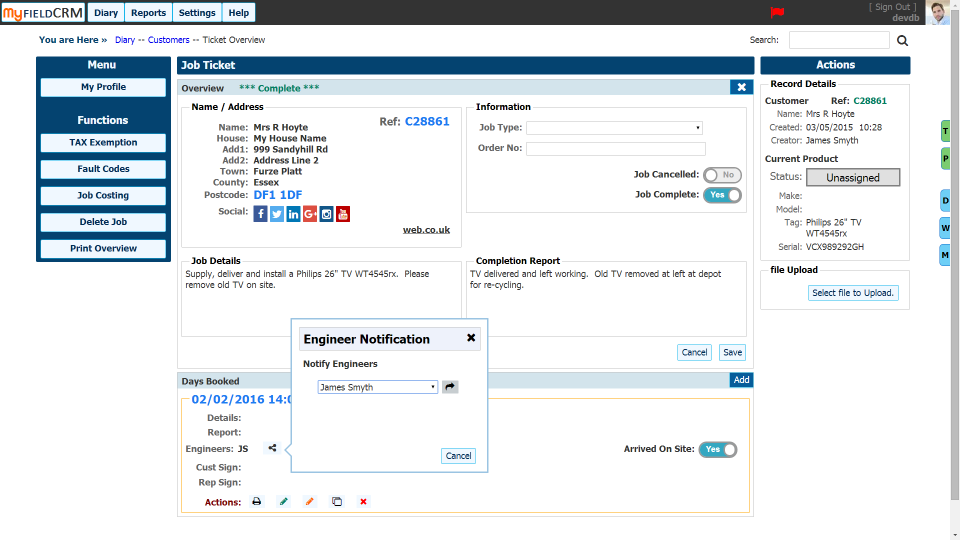Click the red delete booking icon
Image resolution: width=960 pixels, height=540 pixels.
pyautogui.click(x=363, y=501)
